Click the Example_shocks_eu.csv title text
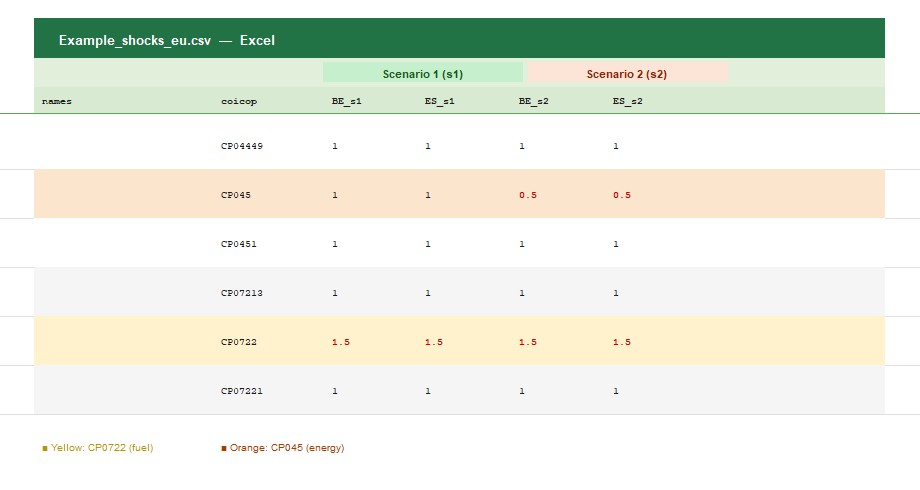 [135, 41]
